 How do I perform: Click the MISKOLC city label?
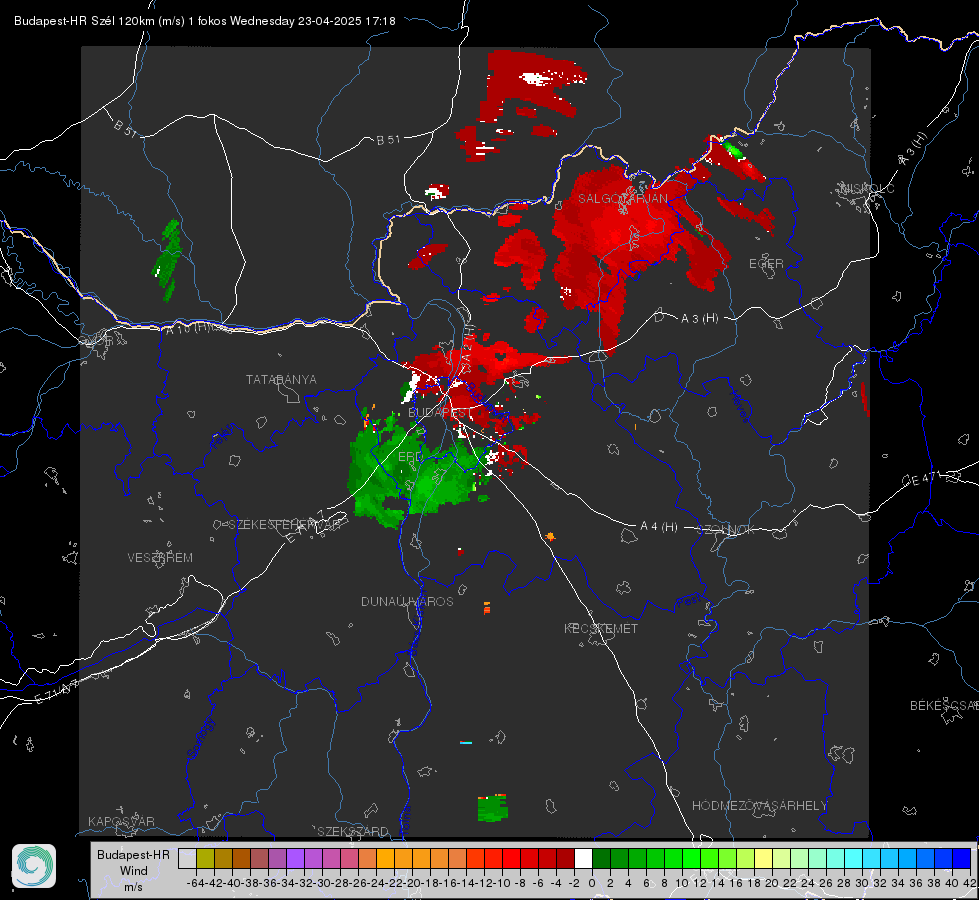(867, 188)
